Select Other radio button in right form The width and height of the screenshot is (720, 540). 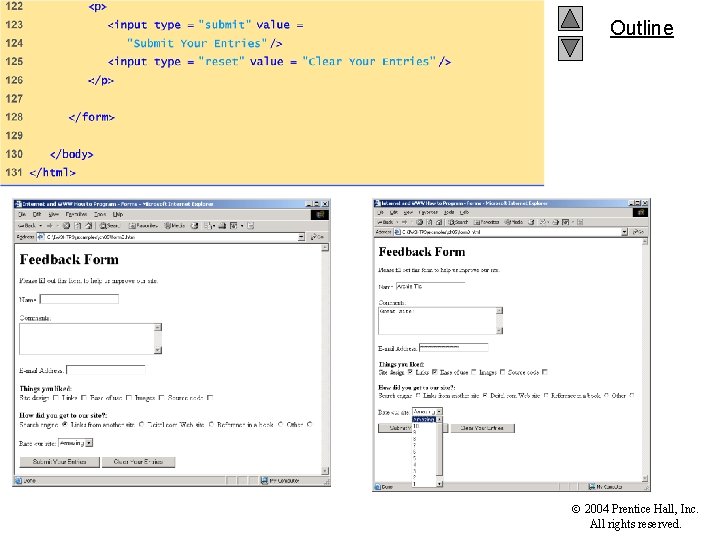click(x=632, y=395)
